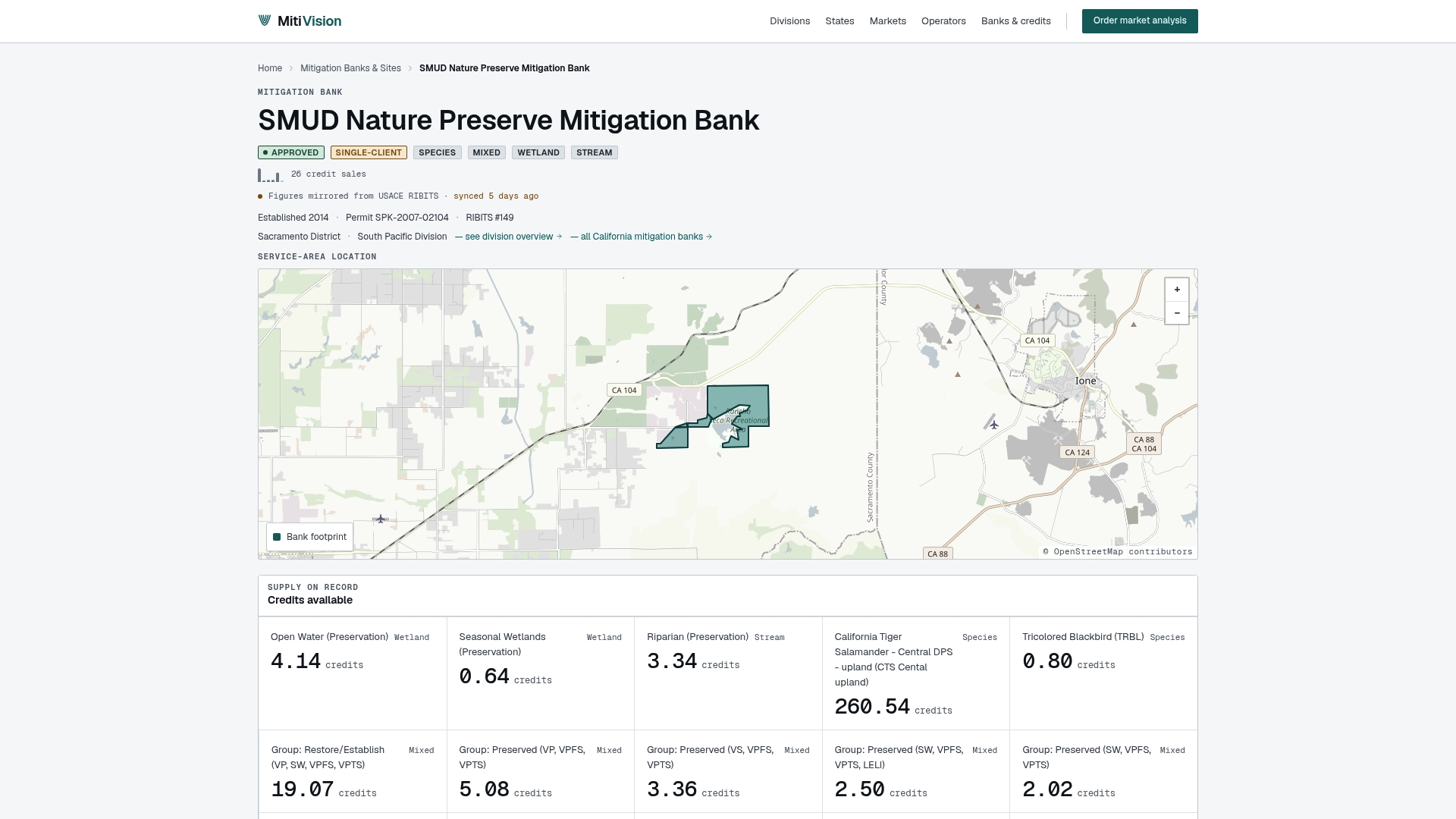Click the credit sales sparkline chart icon
1456x819 pixels.
click(x=271, y=175)
